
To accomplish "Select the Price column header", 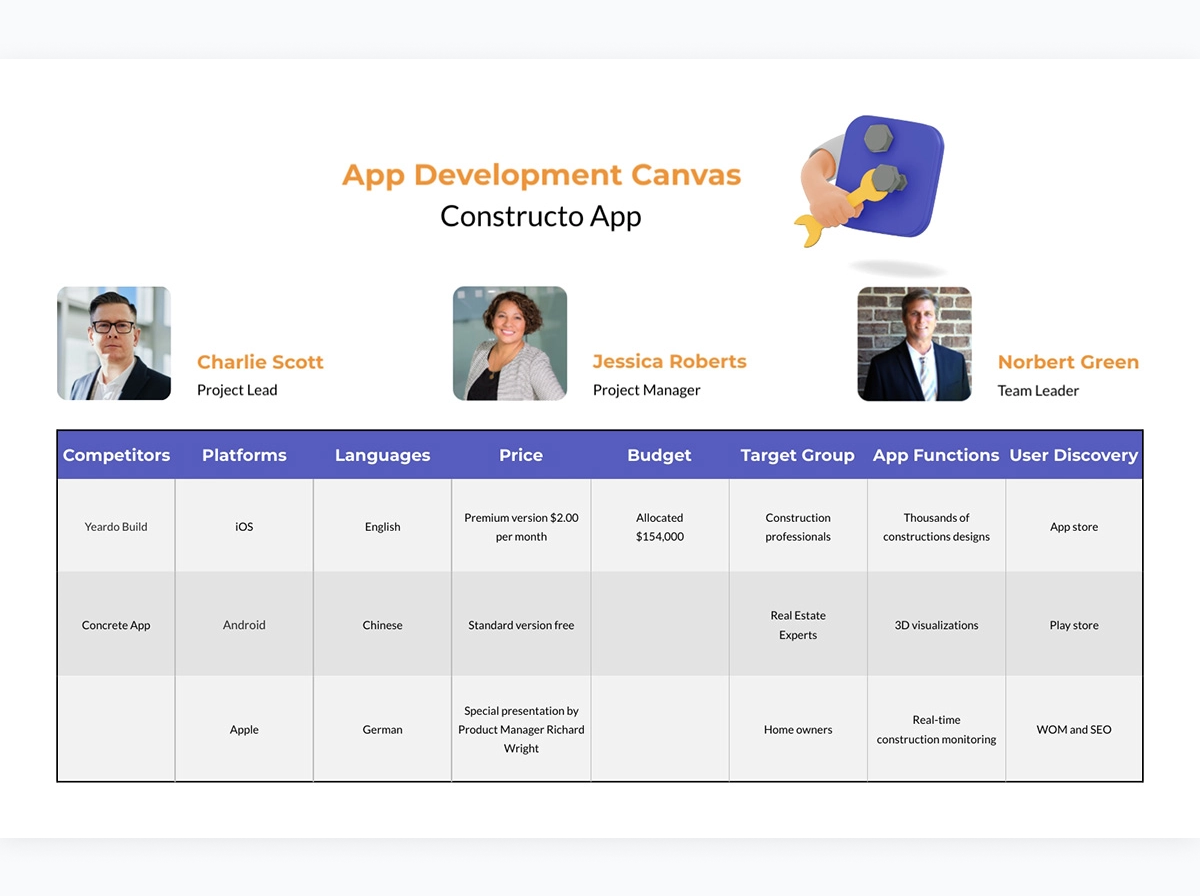I will pyautogui.click(x=521, y=455).
